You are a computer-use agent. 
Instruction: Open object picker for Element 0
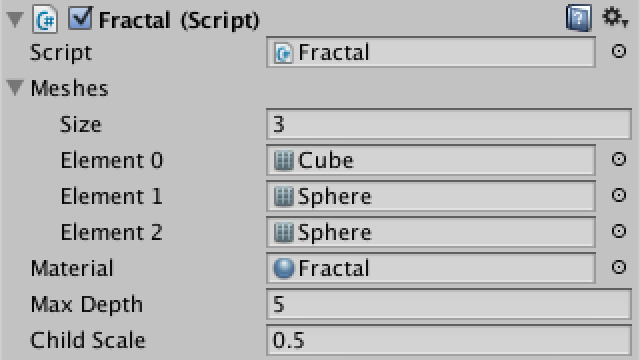(619, 159)
